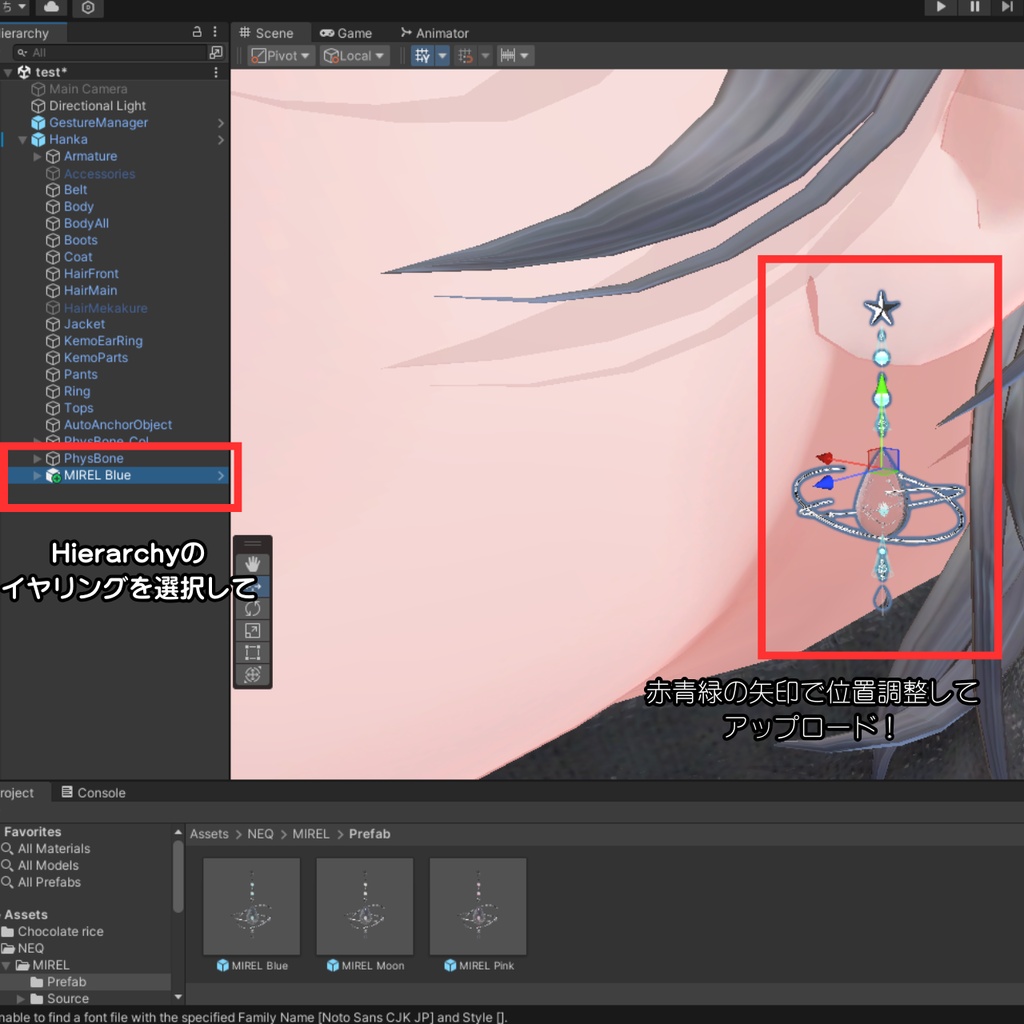Open grid visibility dropdown arrow
This screenshot has width=1024, height=1024.
(442, 56)
